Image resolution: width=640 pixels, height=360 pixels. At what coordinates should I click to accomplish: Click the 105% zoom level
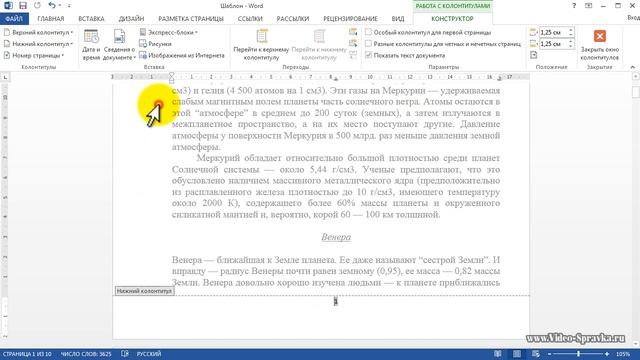623,354
